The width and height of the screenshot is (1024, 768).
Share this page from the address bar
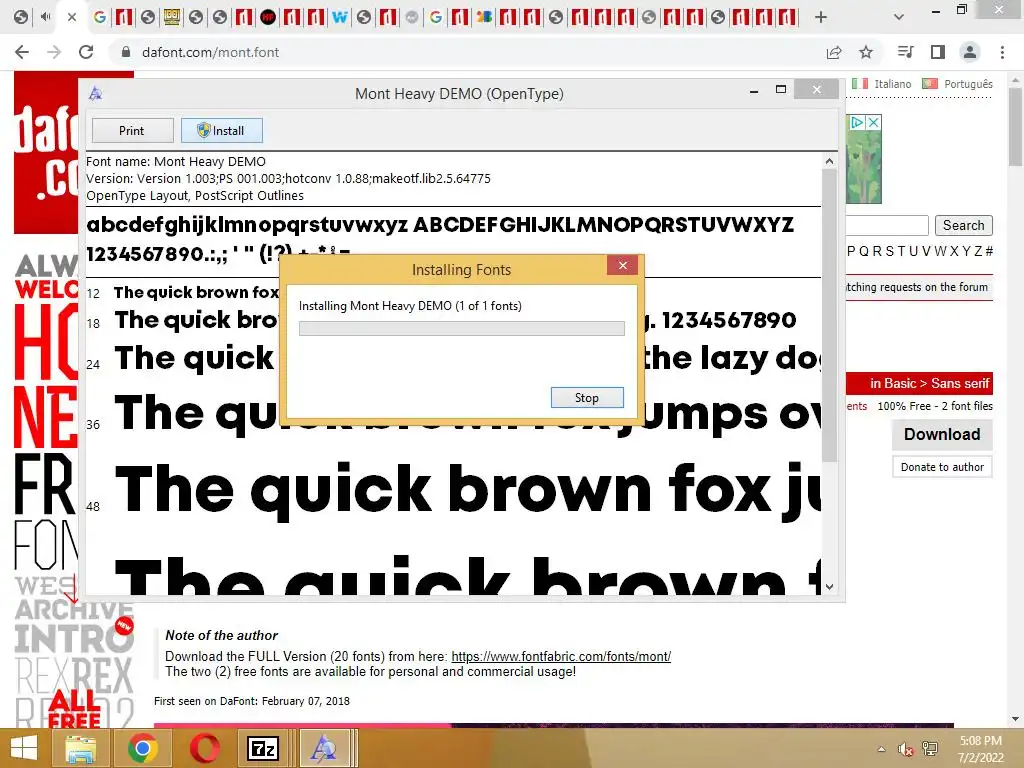[x=834, y=52]
